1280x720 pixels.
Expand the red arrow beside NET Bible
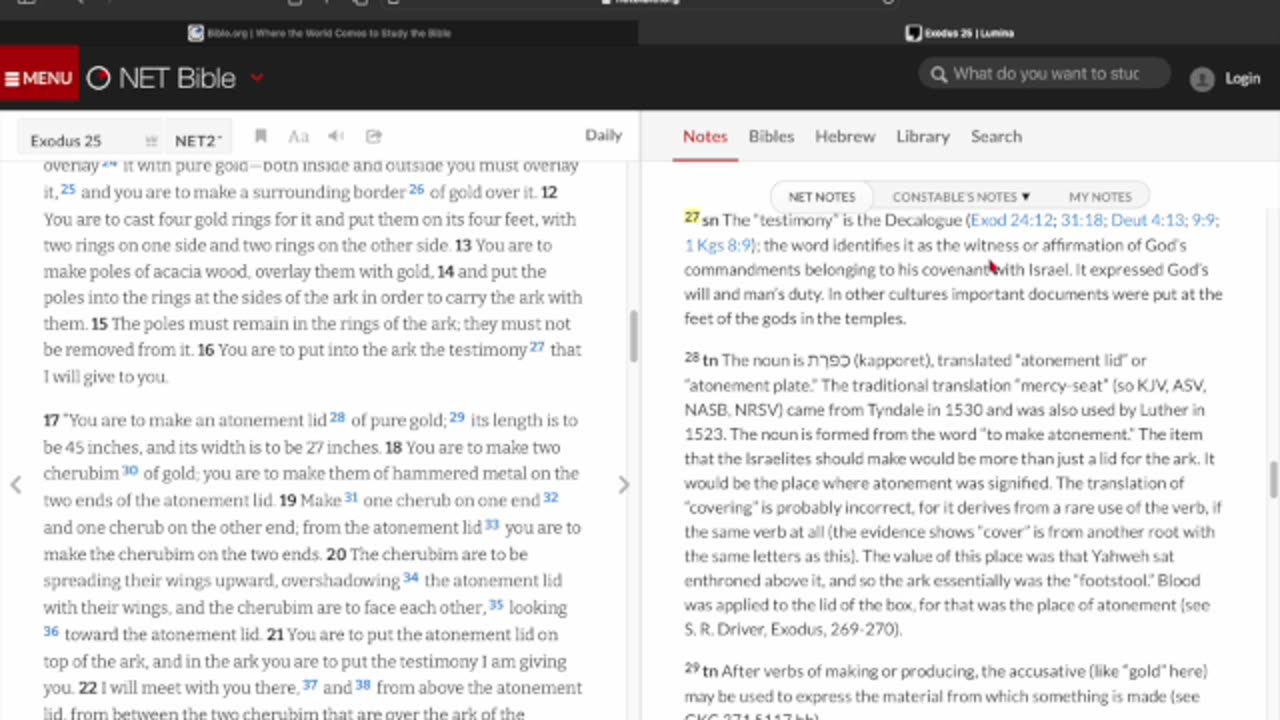pyautogui.click(x=257, y=77)
